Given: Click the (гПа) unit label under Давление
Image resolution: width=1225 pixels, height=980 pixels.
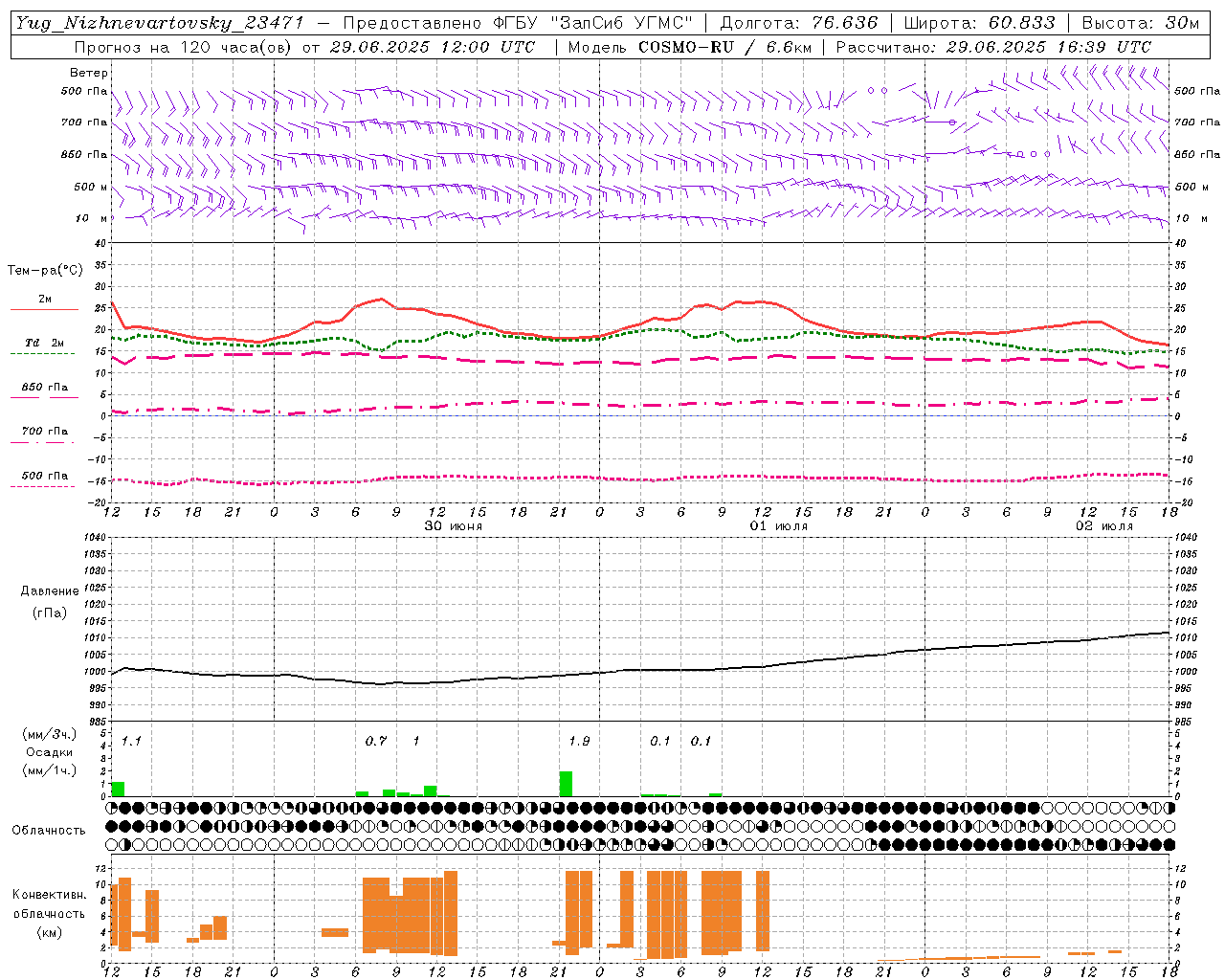Looking at the screenshot, I should coord(50,613).
